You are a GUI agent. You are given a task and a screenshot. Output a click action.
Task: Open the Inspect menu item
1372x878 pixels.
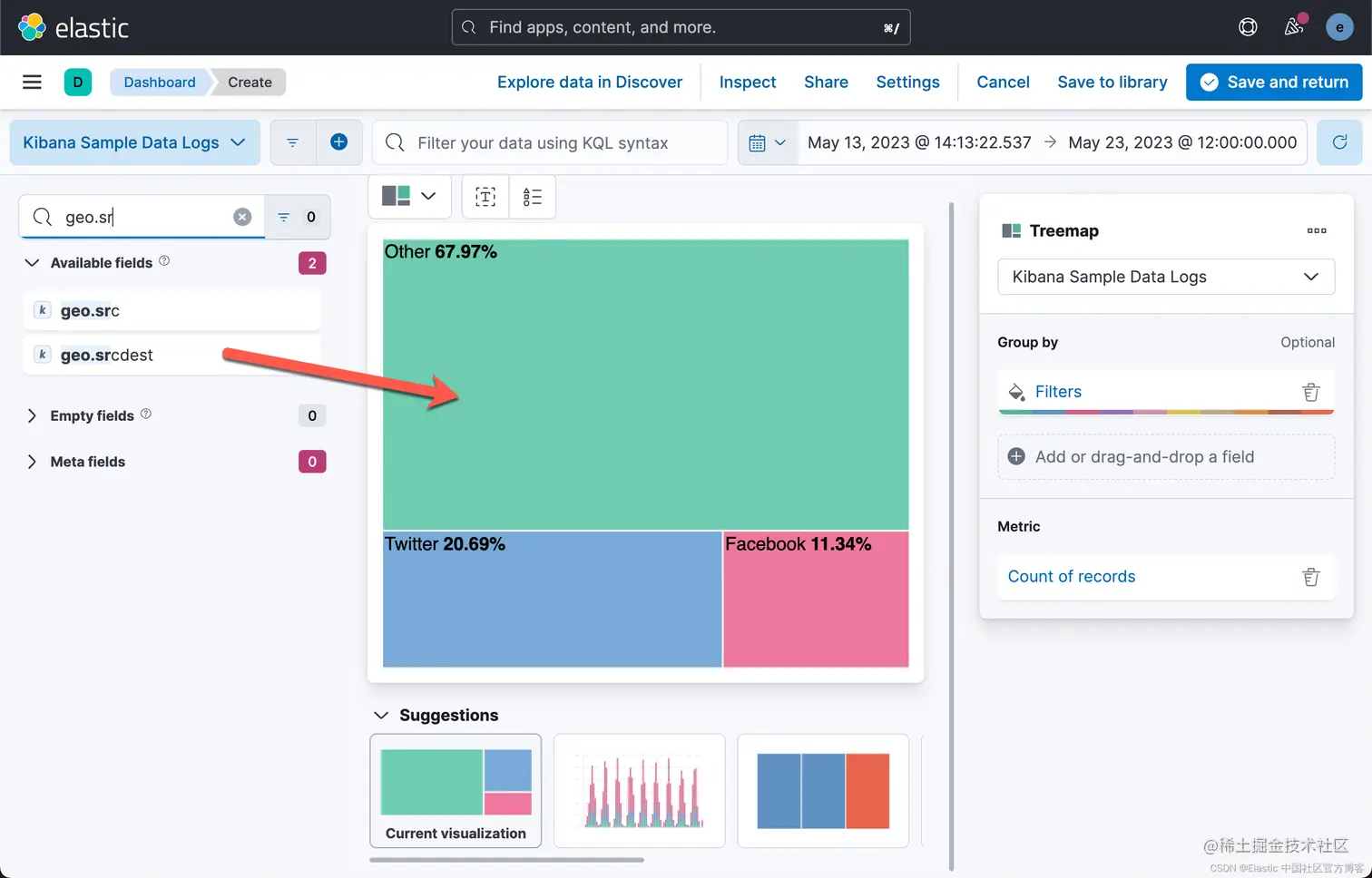tap(748, 83)
